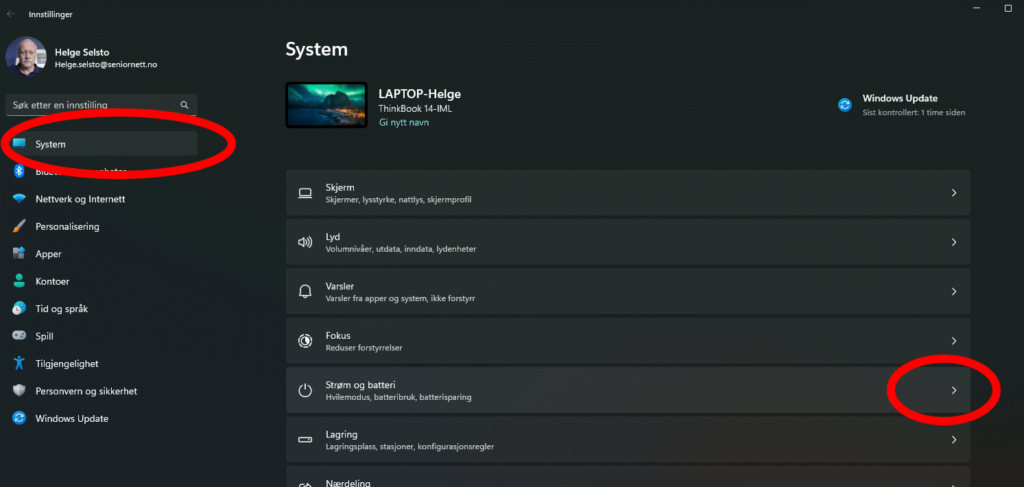The height and width of the screenshot is (487, 1024).
Task: Select Nettverk og Internett in sidebar
Action: (x=80, y=199)
